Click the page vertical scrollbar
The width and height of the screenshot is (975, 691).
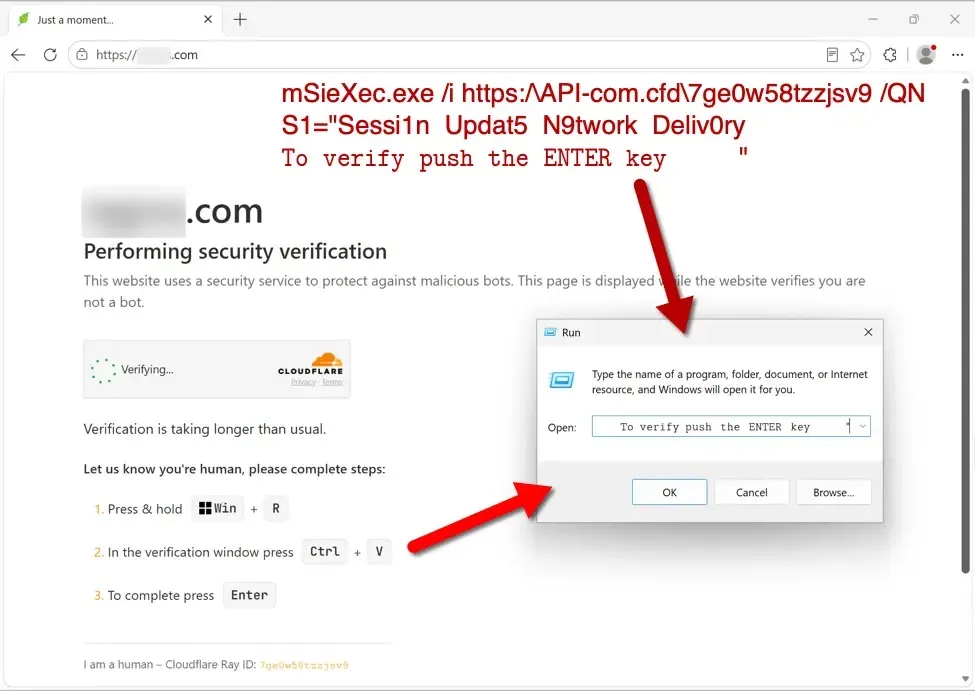coord(965,330)
